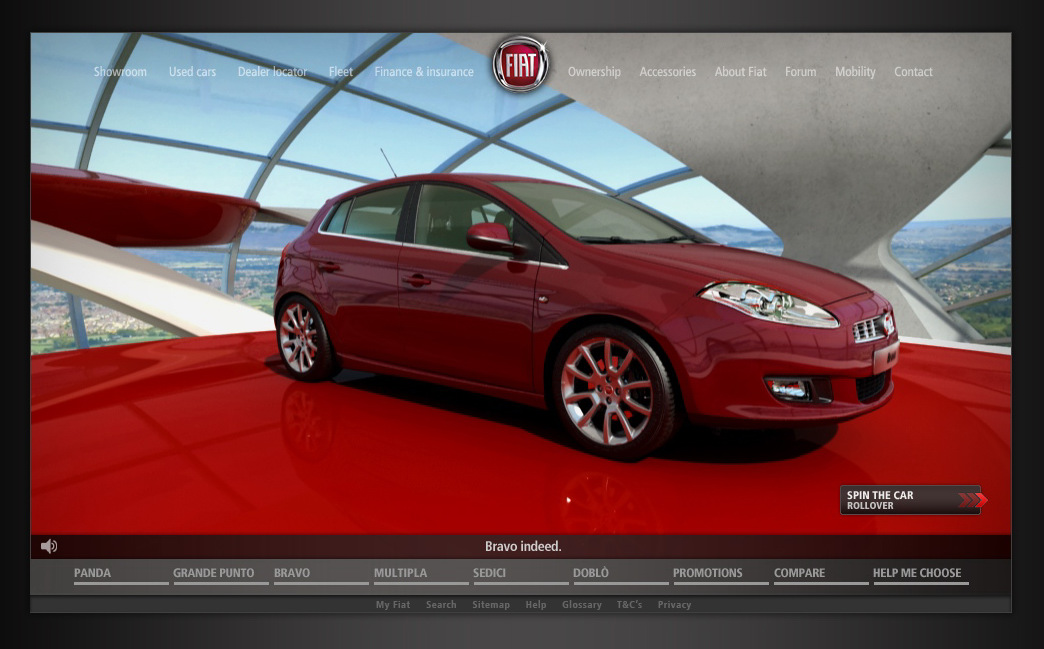1044x649 pixels.
Task: Open About Fiat page
Action: (x=740, y=71)
